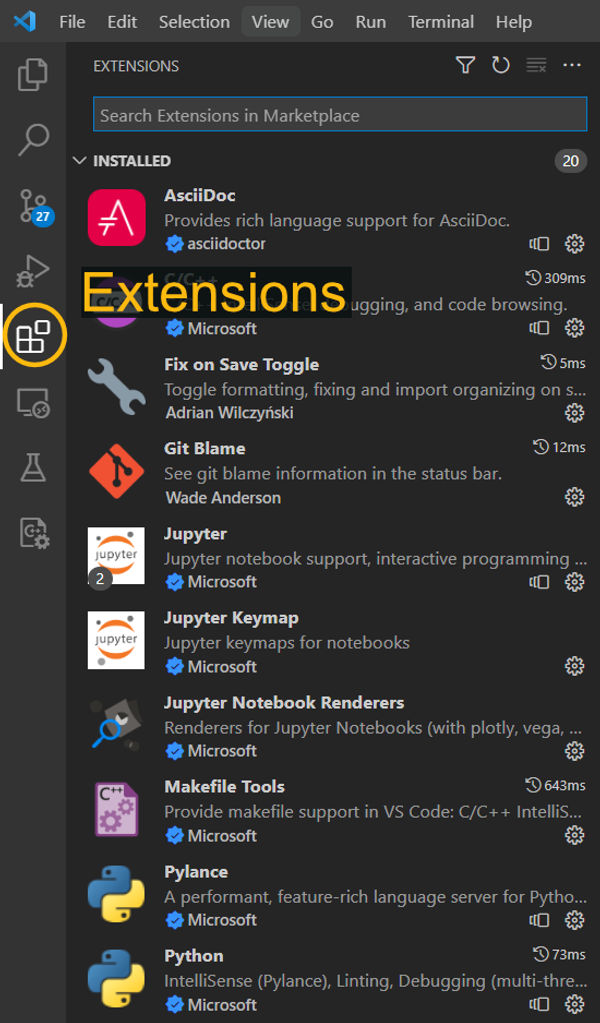Open the manage gear for Jupyter
The height and width of the screenshot is (1023, 600).
click(x=574, y=581)
